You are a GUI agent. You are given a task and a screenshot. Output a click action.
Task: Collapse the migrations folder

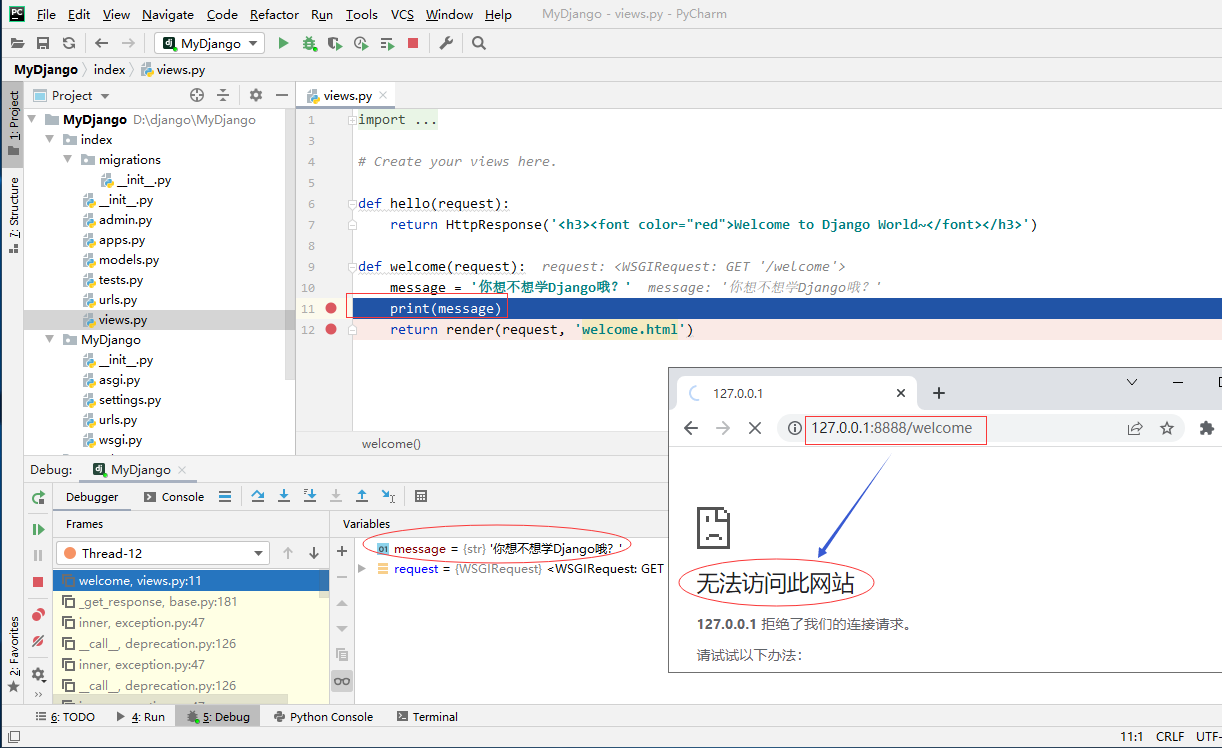point(68,160)
